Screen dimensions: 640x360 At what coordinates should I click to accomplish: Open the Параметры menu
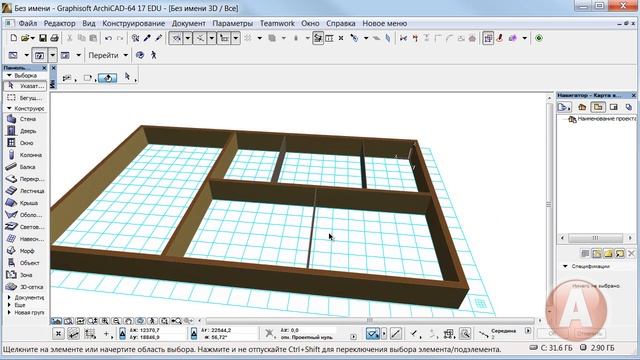[233, 23]
